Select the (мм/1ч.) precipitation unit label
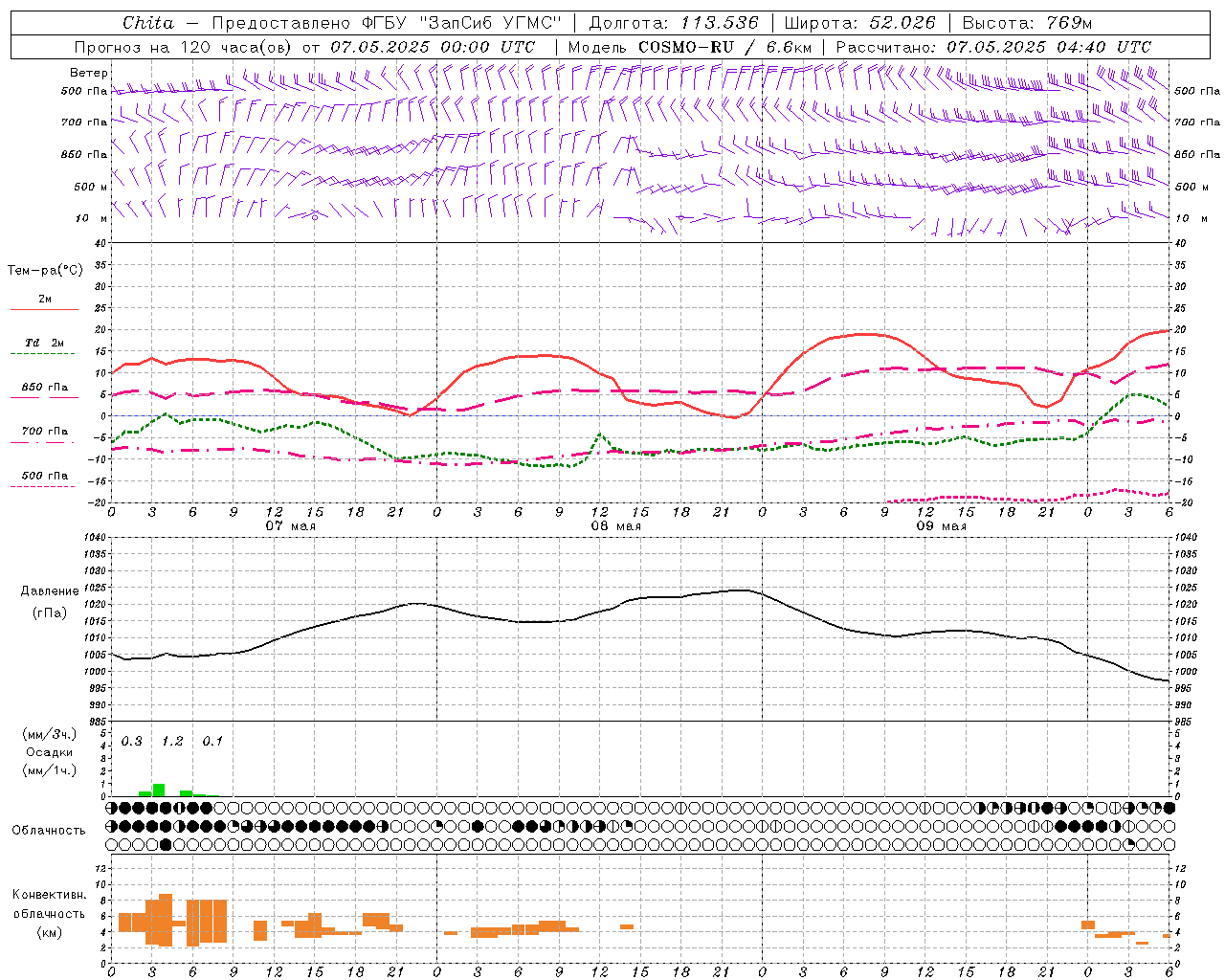The height and width of the screenshot is (980, 1225). (49, 770)
